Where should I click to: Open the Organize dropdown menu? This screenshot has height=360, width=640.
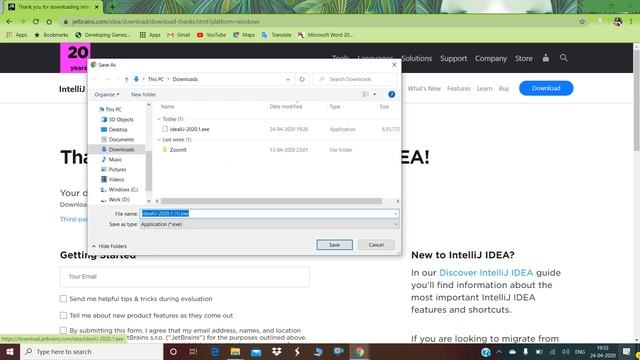pyautogui.click(x=107, y=94)
